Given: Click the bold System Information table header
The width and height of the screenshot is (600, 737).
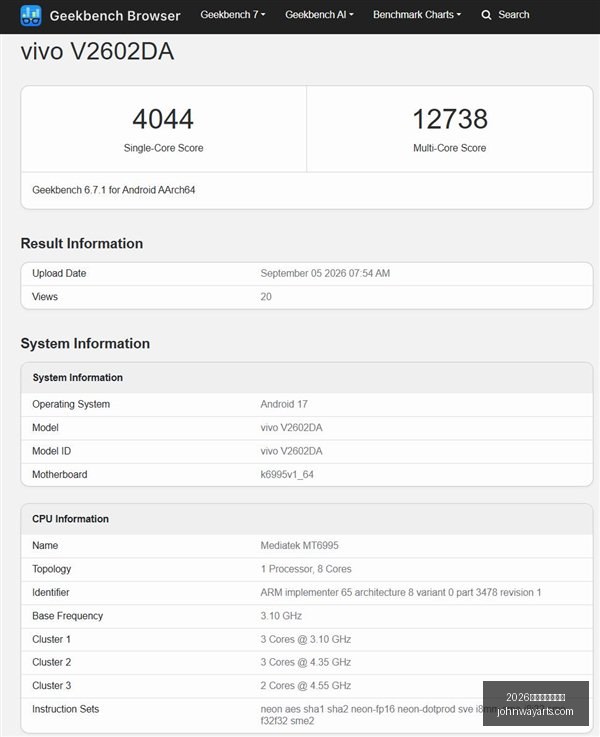Looking at the screenshot, I should [78, 377].
